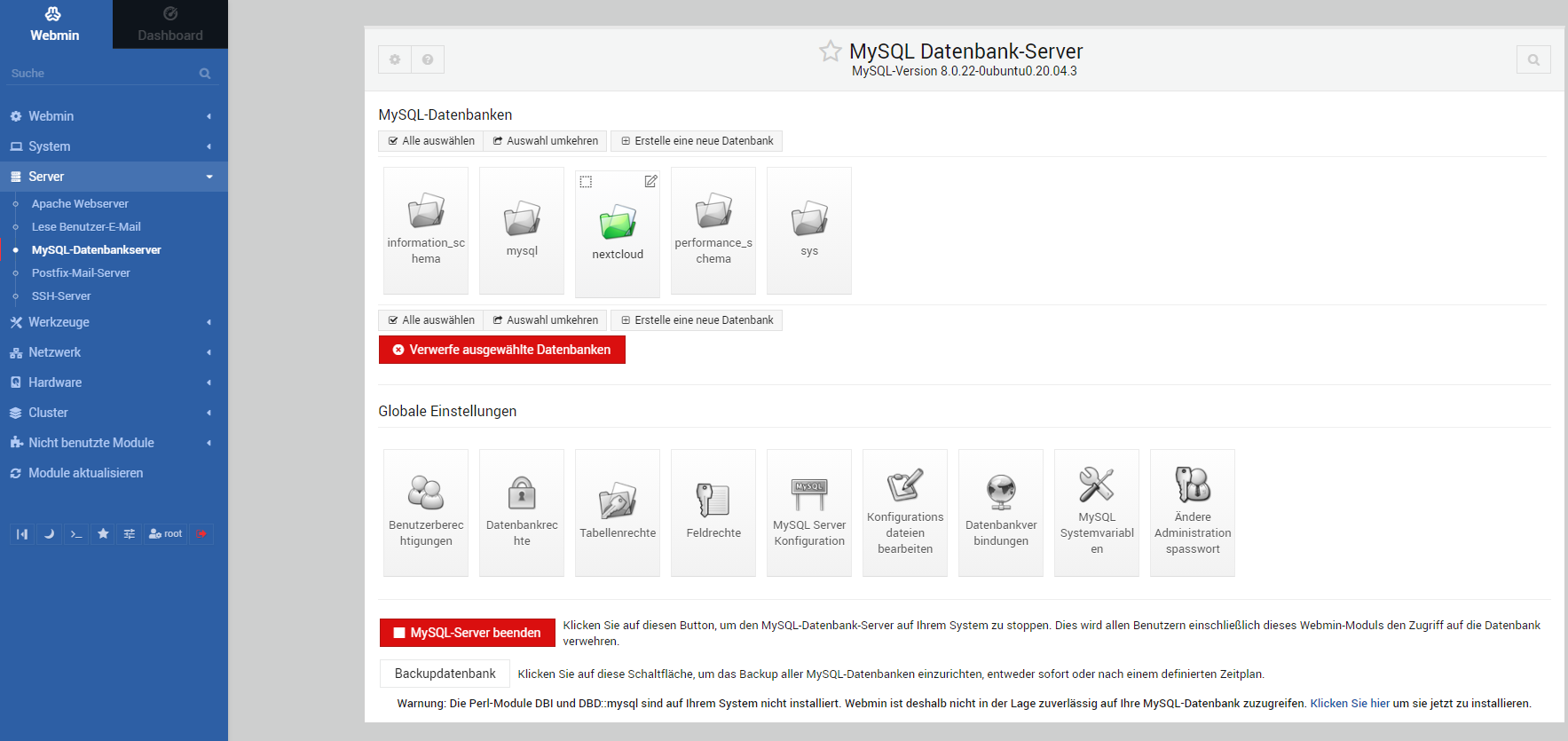Image resolution: width=1568 pixels, height=741 pixels.
Task: Click the search icon in page header
Action: click(x=1533, y=59)
